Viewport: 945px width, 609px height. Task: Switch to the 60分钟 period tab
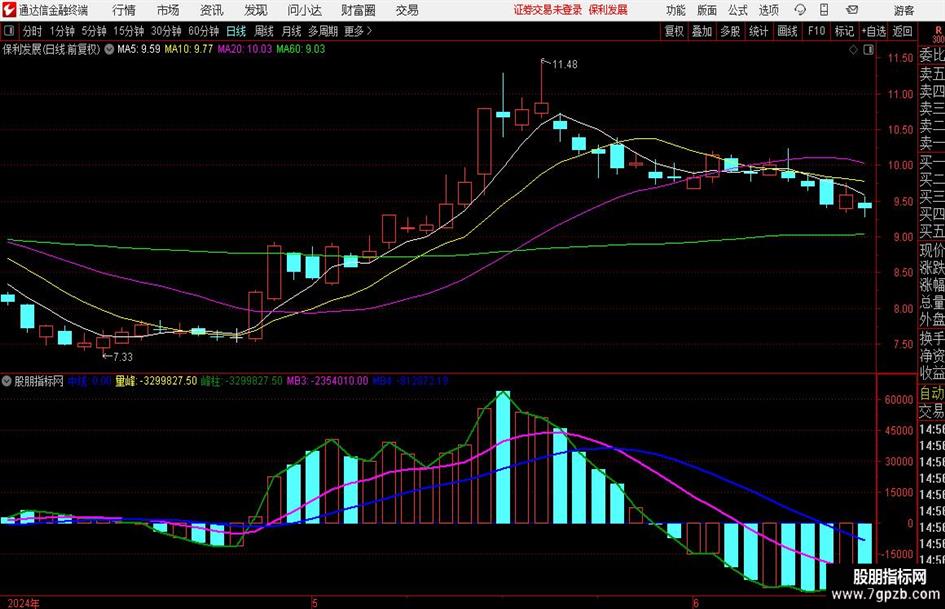[x=204, y=31]
